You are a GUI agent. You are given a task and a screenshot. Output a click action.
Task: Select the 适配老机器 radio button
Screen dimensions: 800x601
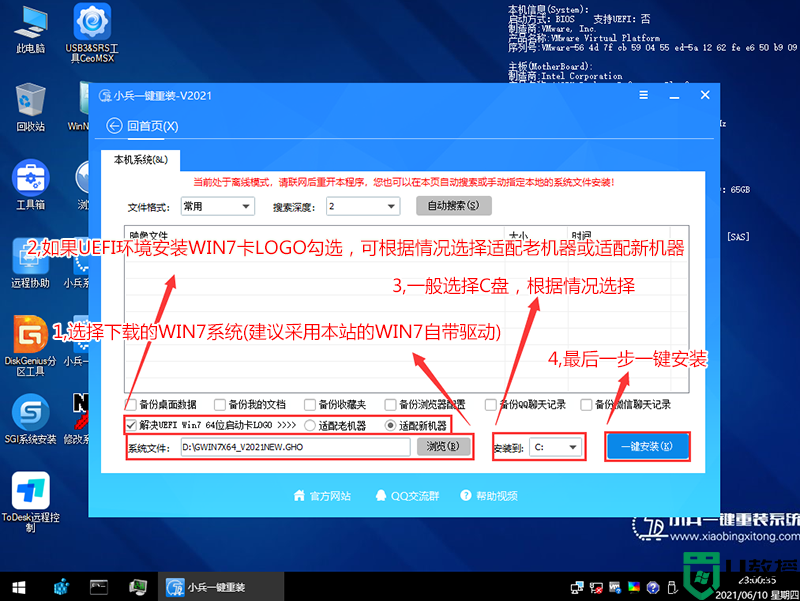pos(310,425)
